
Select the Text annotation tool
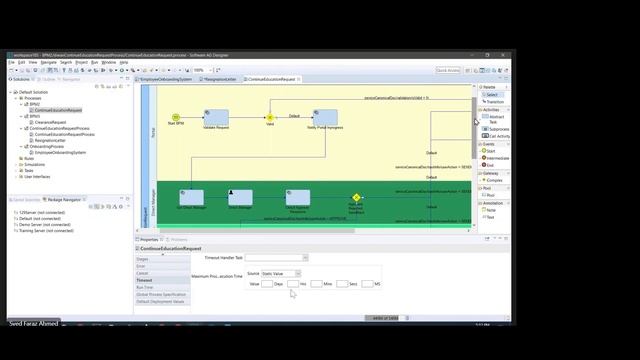click(x=489, y=217)
